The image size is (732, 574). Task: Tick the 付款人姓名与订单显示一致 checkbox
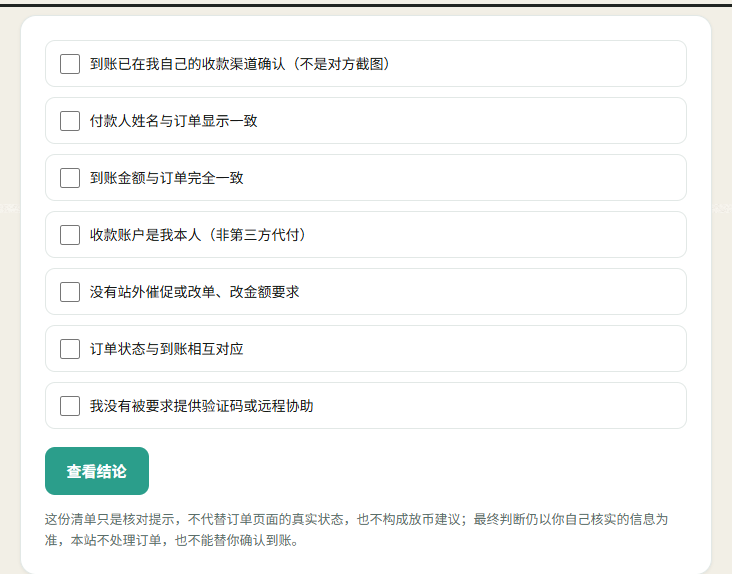pyautogui.click(x=70, y=121)
